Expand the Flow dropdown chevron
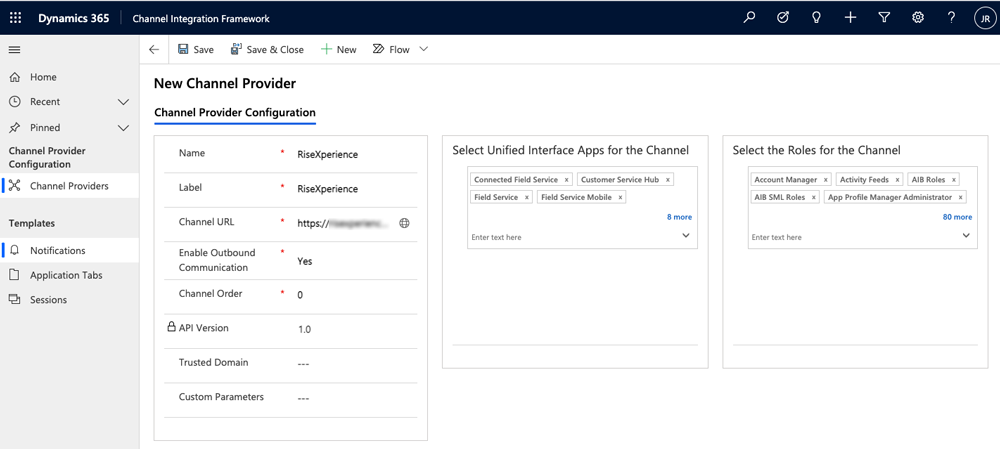The width and height of the screenshot is (1000, 449). point(423,49)
